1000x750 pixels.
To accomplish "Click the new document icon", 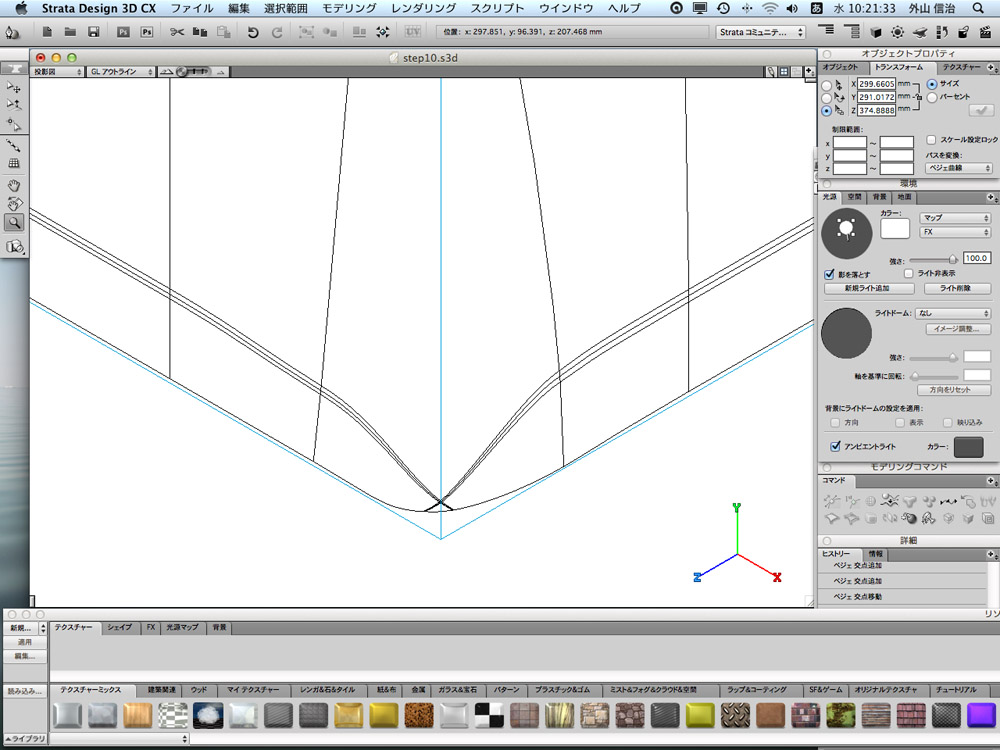I will pyautogui.click(x=47, y=32).
